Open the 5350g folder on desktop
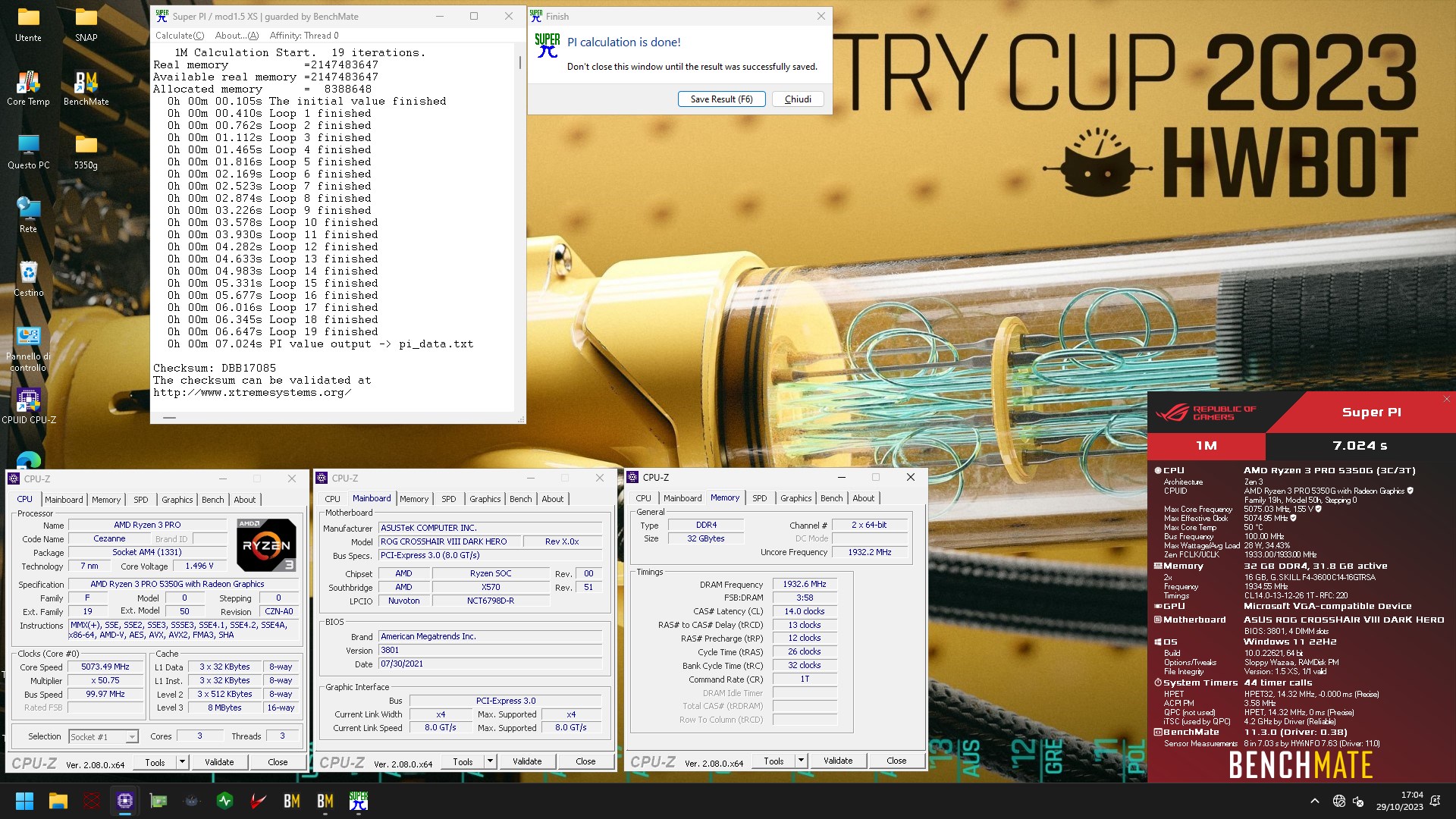Screen dimensions: 1456x819 click(x=86, y=152)
